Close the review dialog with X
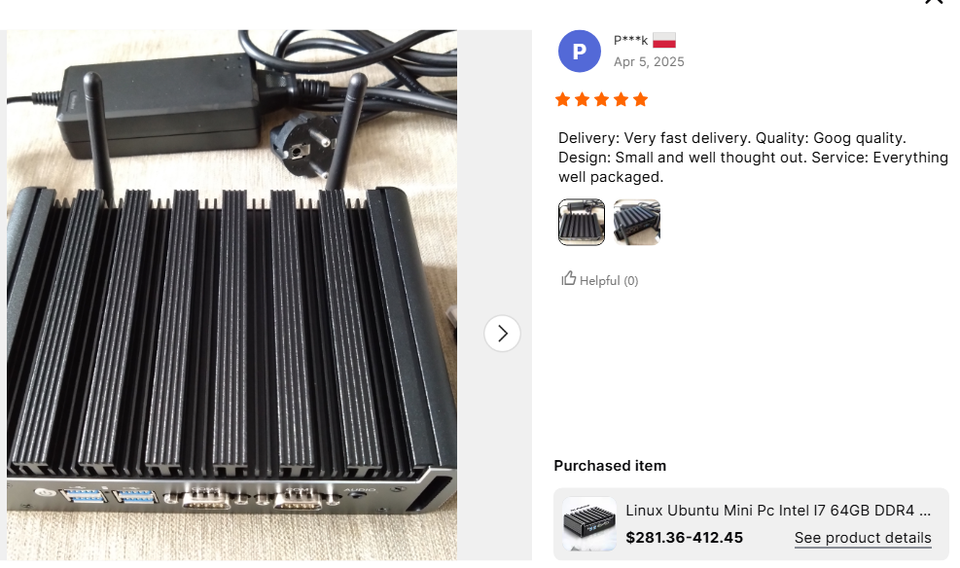 pos(934,2)
